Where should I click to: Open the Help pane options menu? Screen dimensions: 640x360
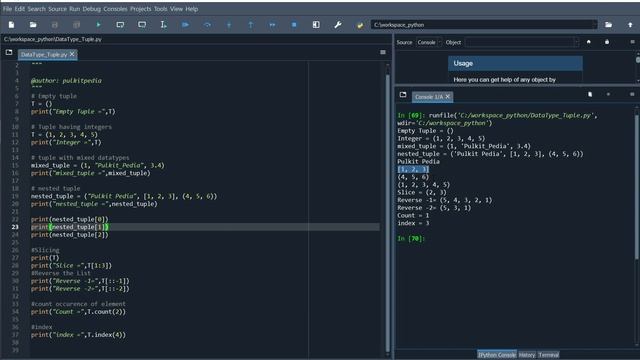pyautogui.click(x=632, y=42)
